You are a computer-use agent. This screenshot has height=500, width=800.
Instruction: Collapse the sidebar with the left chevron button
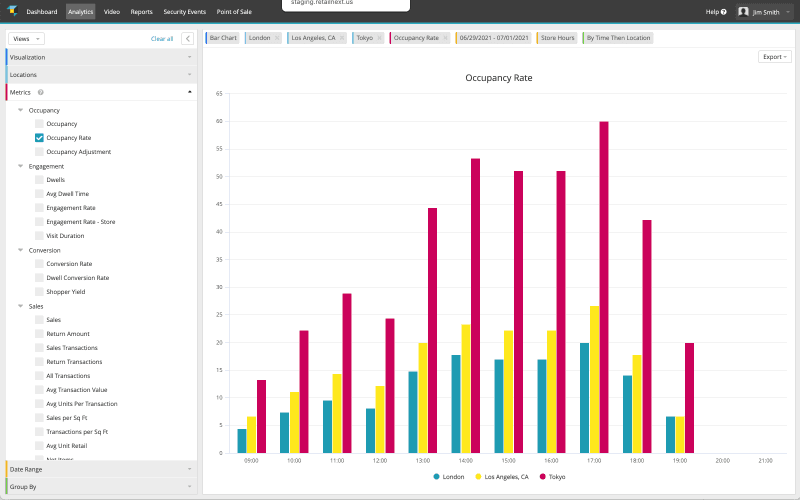click(187, 38)
